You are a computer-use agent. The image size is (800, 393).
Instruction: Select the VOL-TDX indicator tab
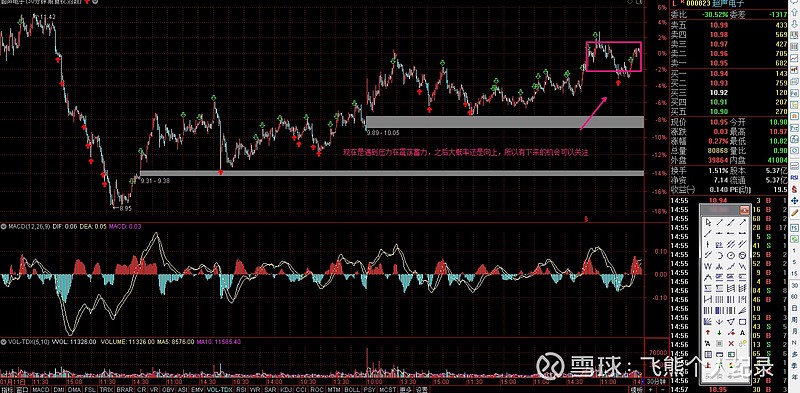220,389
